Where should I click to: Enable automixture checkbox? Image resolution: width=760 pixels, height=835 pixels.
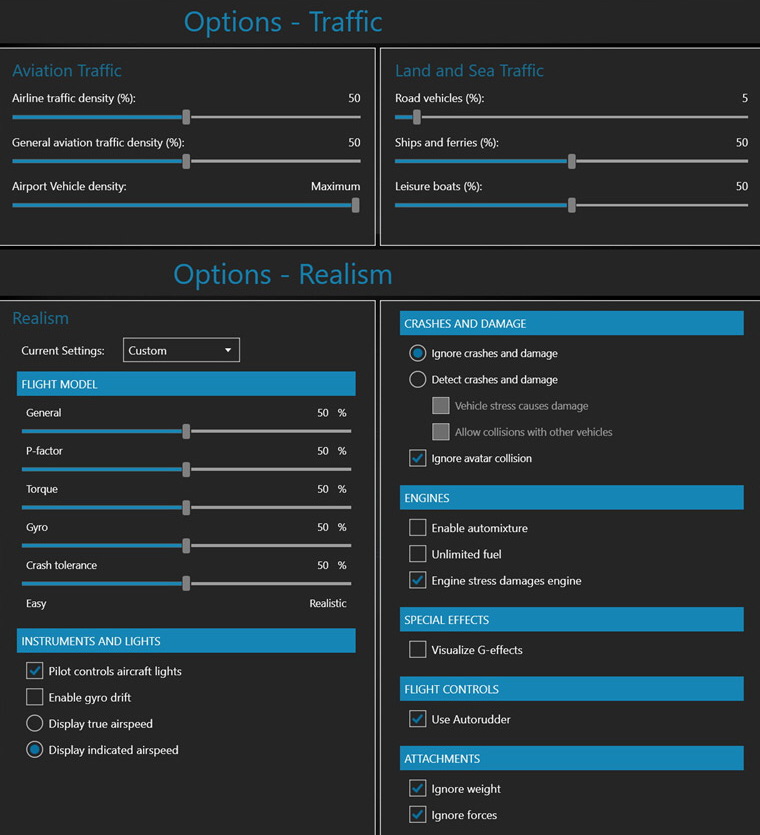click(x=418, y=528)
